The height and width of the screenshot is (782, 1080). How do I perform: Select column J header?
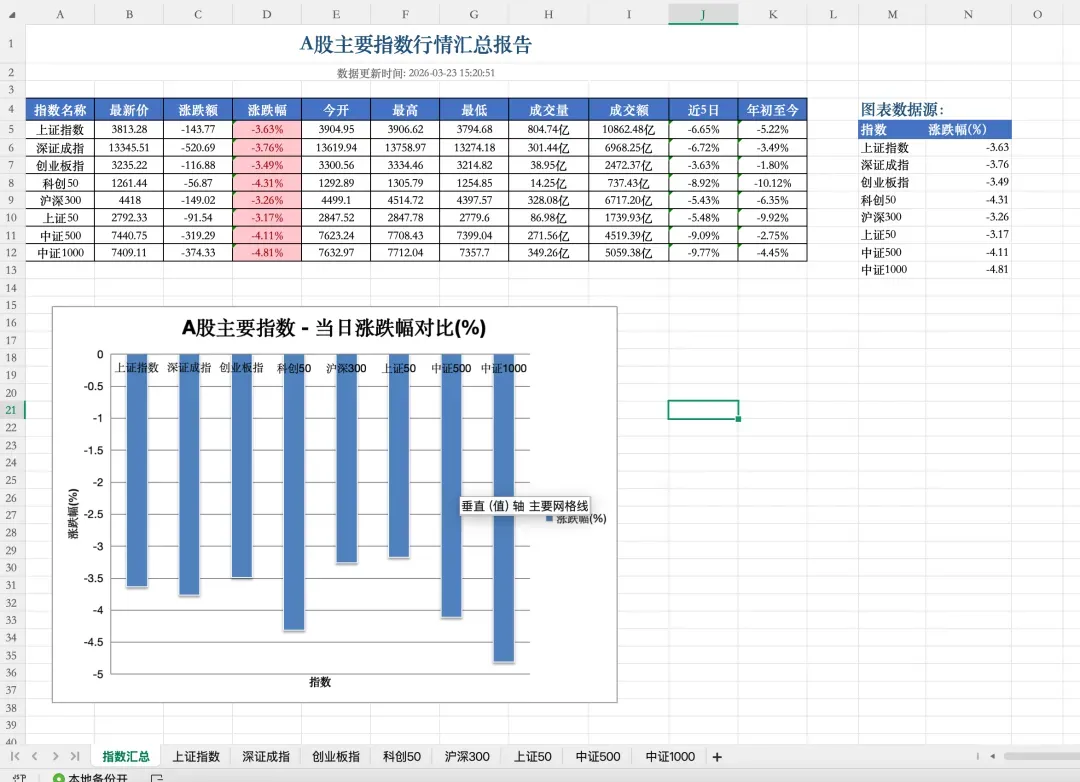pos(703,14)
